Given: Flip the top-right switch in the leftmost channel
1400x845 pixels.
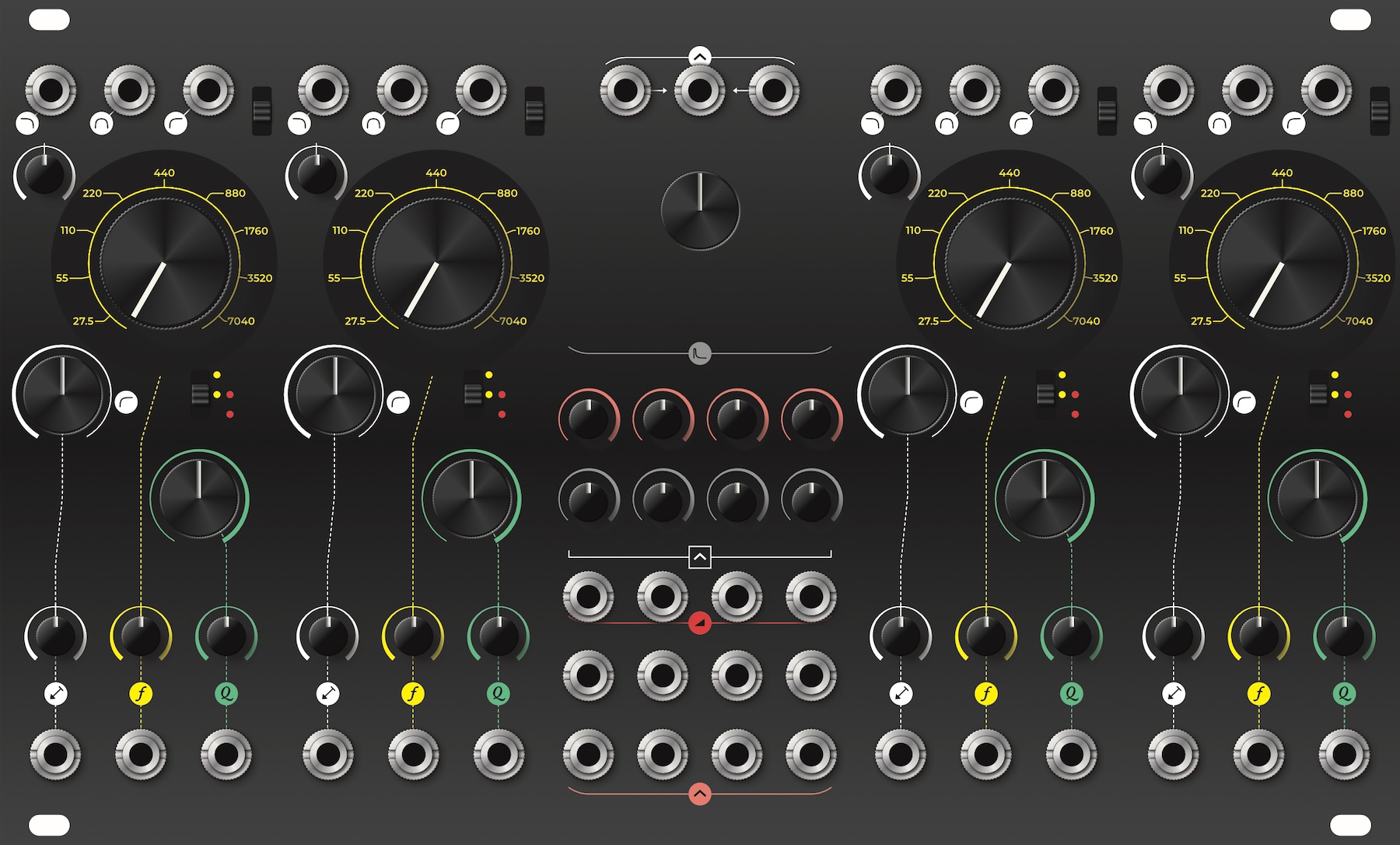Looking at the screenshot, I should pyautogui.click(x=262, y=110).
